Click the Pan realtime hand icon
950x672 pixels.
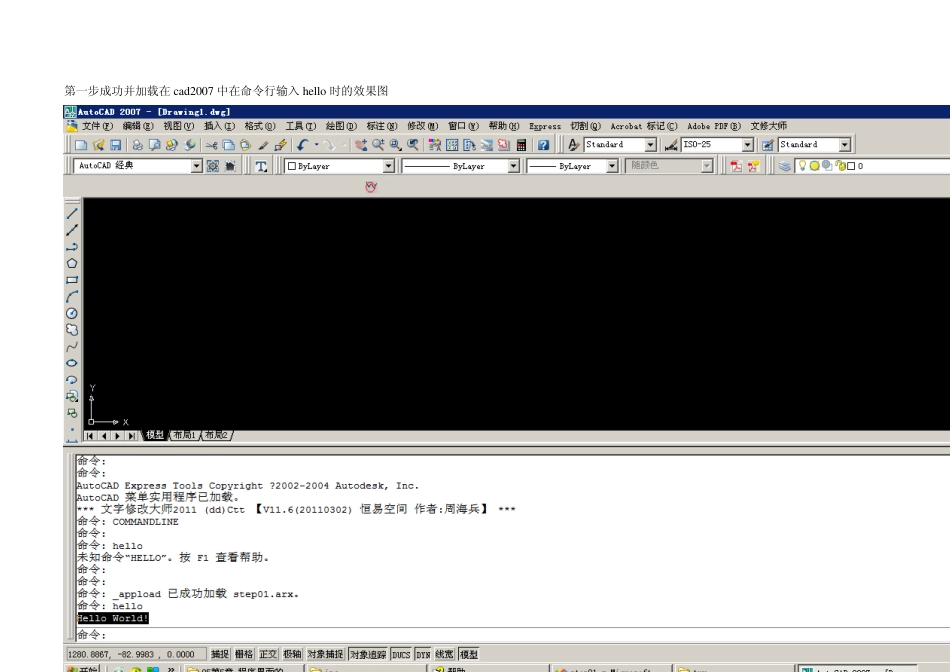click(361, 145)
